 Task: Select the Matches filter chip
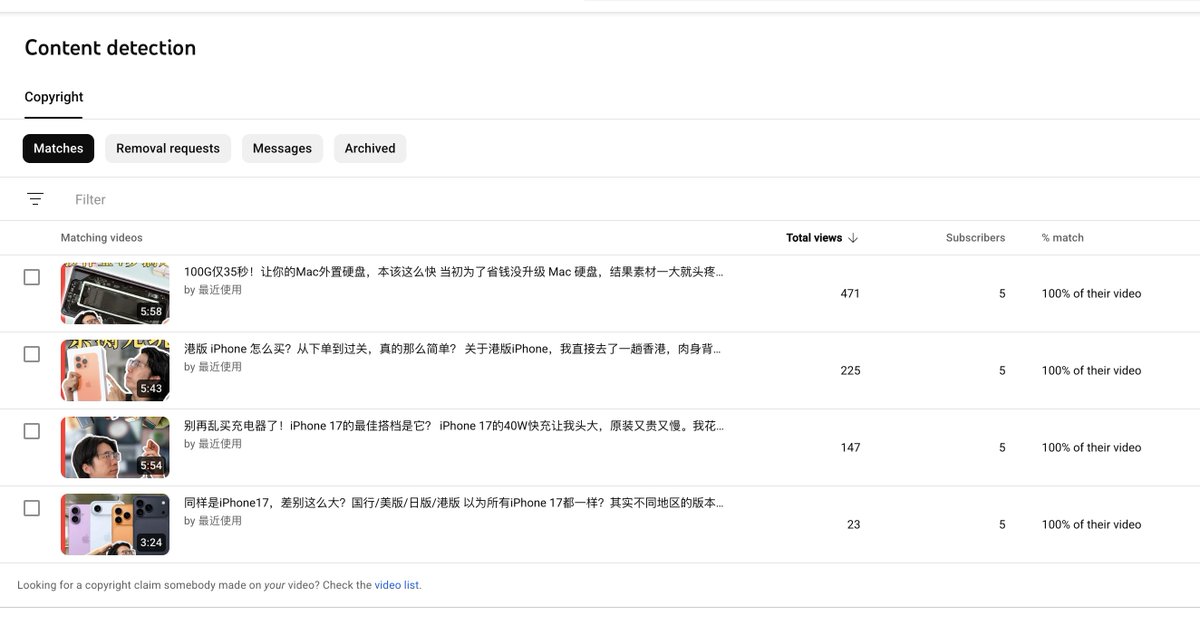click(x=58, y=147)
